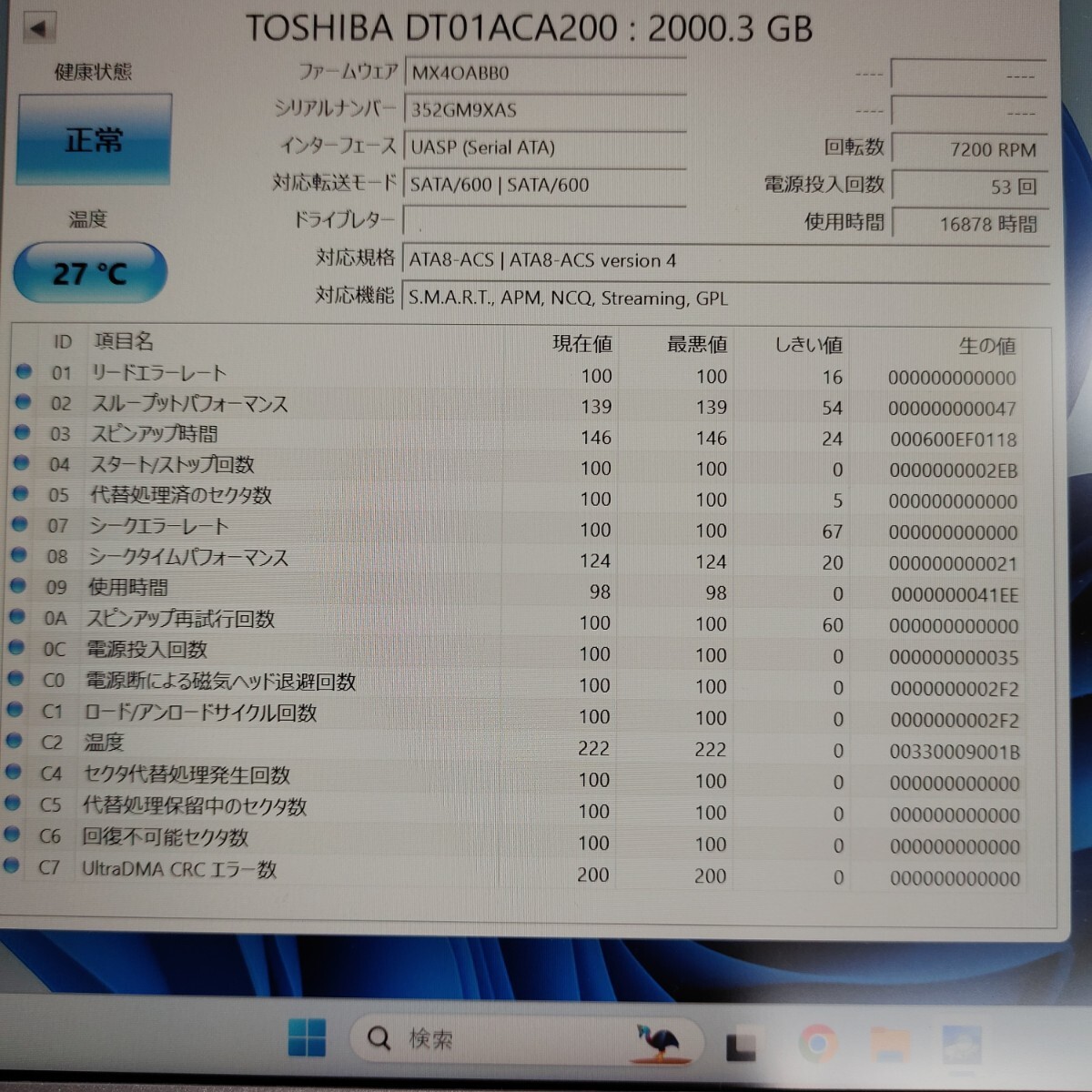Go to previous disk using left arrow

point(37,27)
